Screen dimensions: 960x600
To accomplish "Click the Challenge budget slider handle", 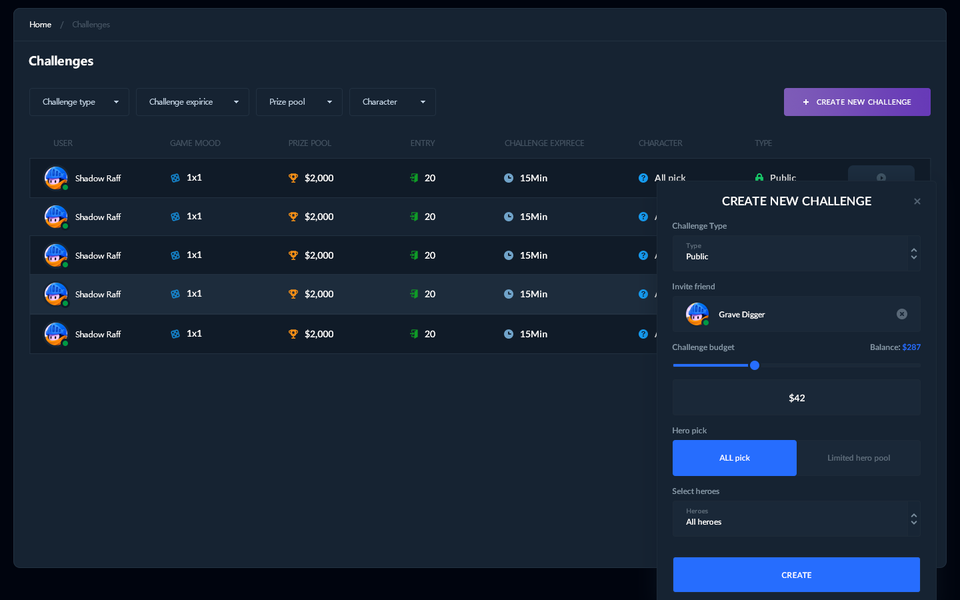I will click(754, 366).
